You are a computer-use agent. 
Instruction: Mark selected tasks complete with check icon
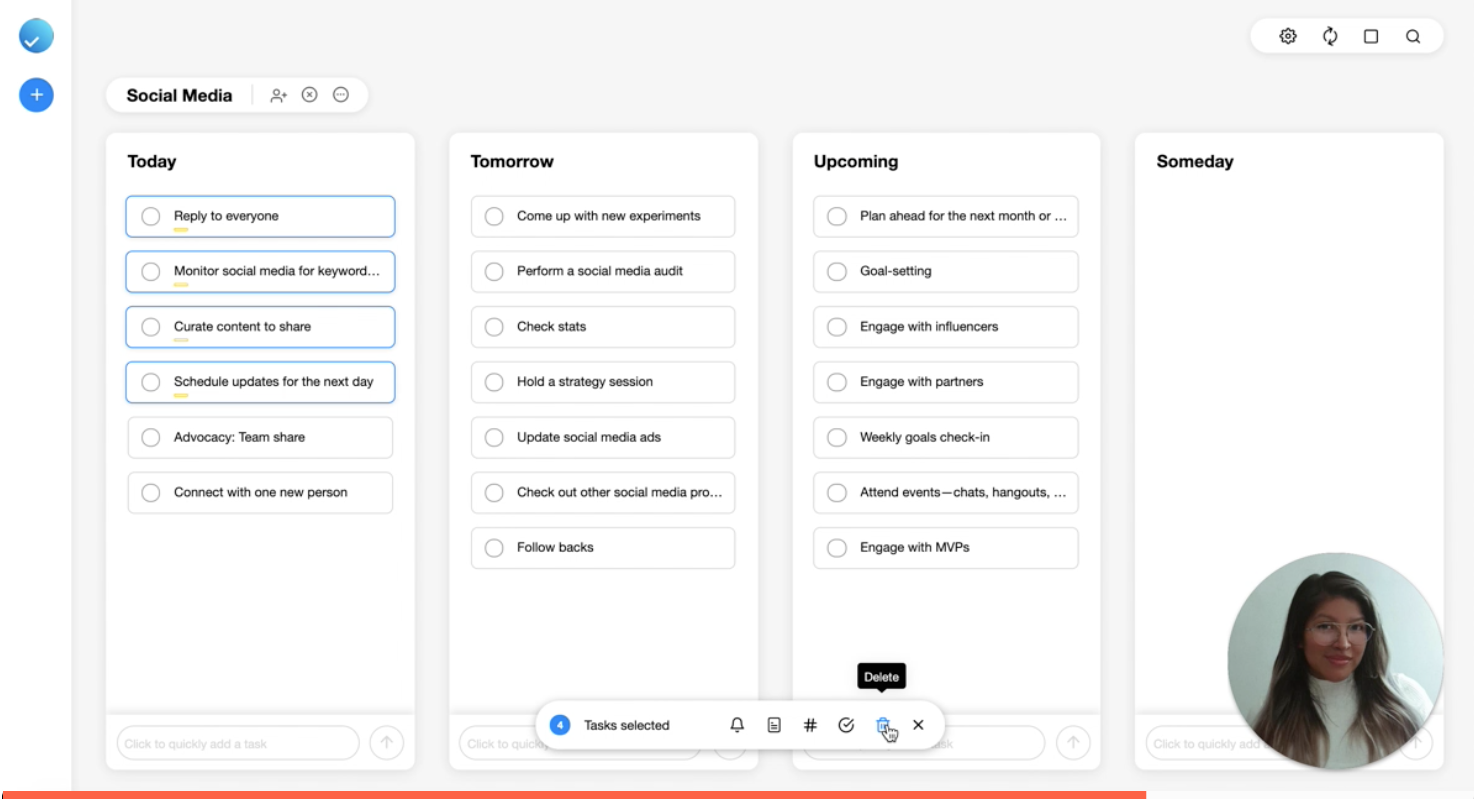point(846,725)
